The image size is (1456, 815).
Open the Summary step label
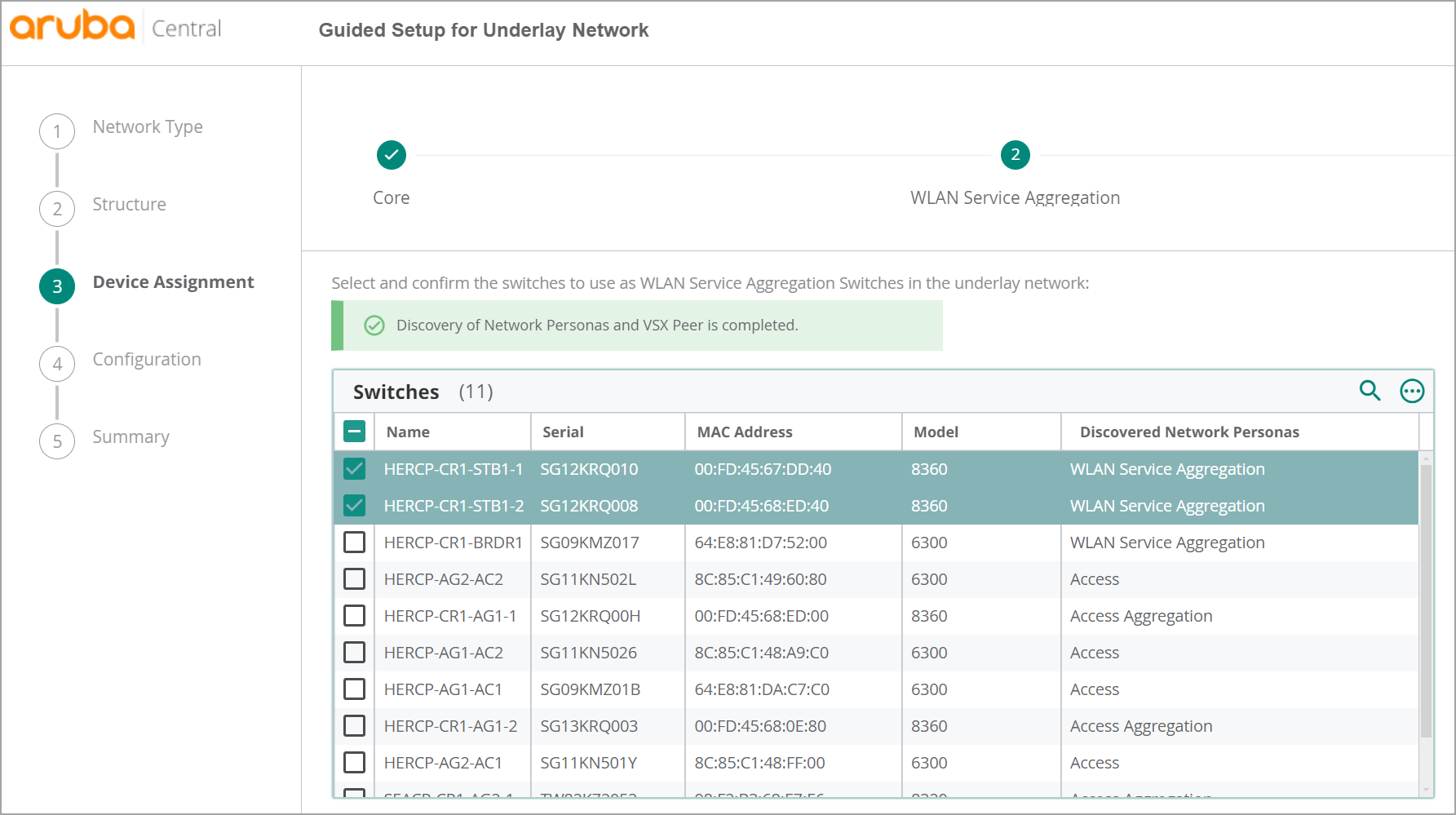[131, 437]
